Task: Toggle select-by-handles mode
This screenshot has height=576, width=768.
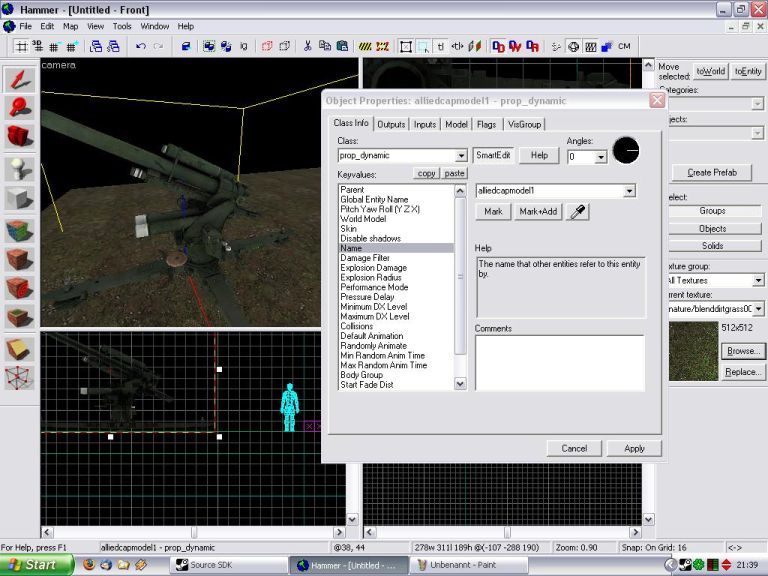Action: [406, 47]
